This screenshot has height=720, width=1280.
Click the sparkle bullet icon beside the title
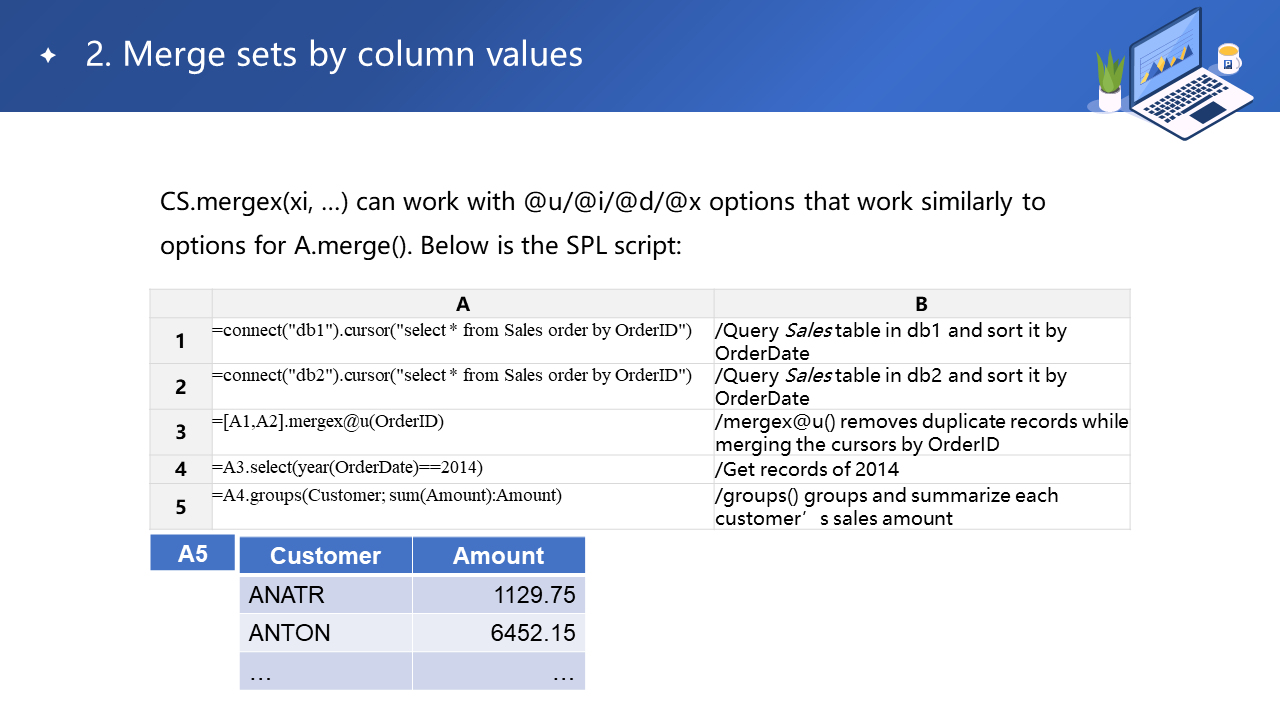[48, 56]
